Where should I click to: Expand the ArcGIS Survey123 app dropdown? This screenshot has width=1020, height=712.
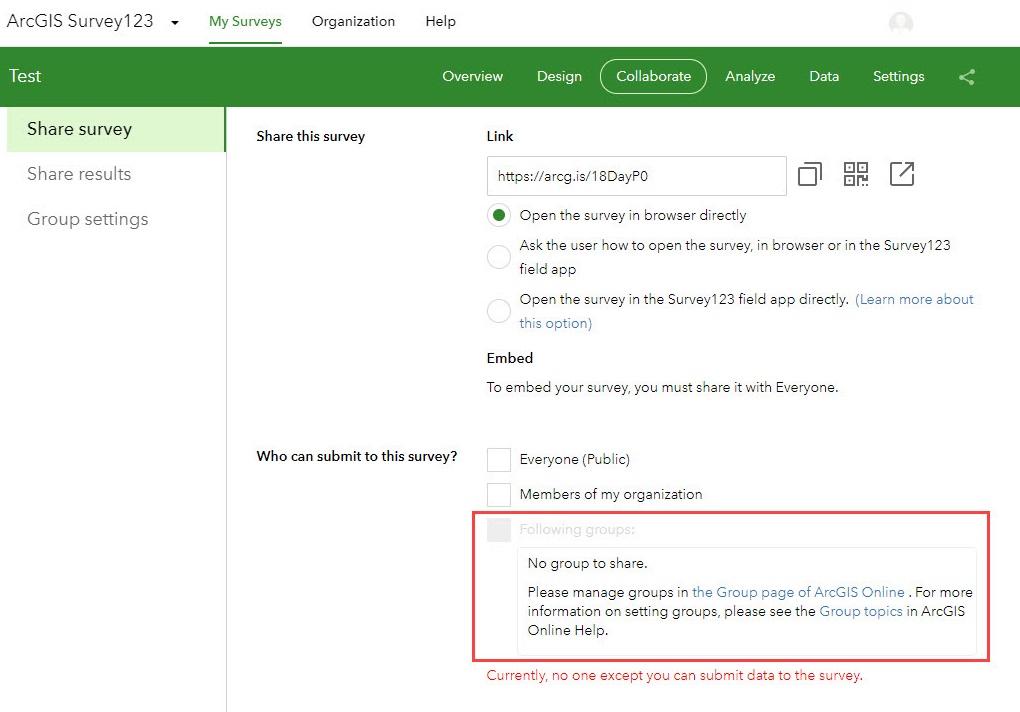(175, 22)
